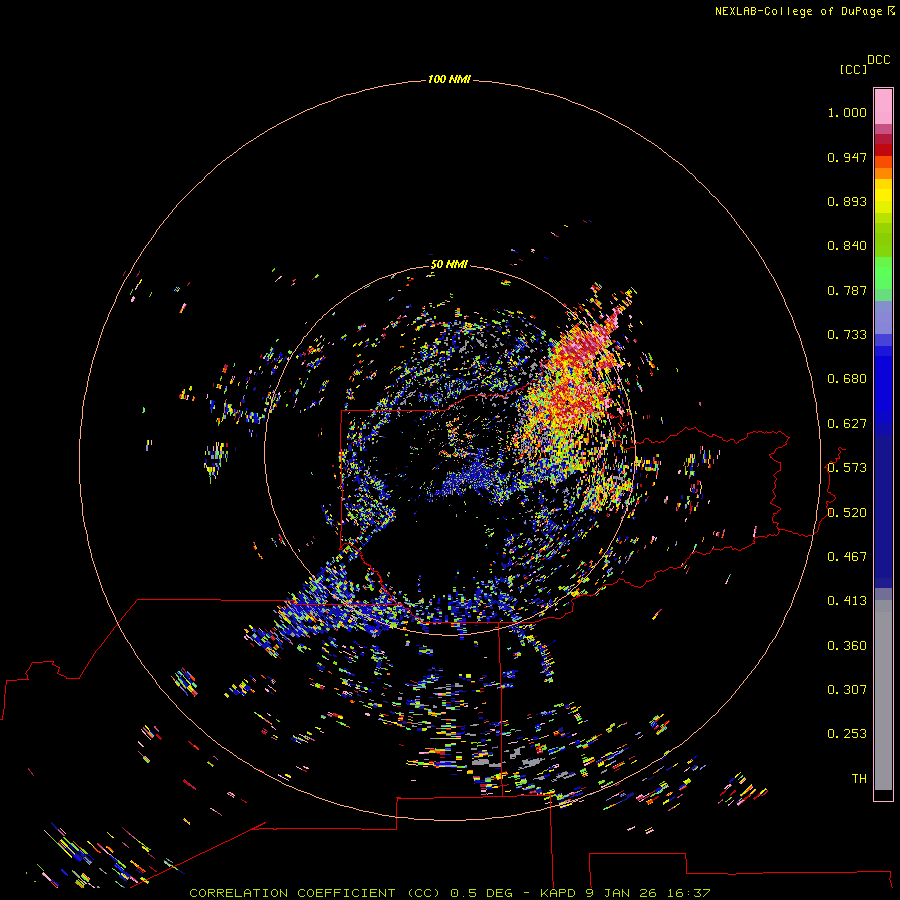Click the 0.253 color scale value
Viewport: 900px width, 900px height.
point(847,734)
